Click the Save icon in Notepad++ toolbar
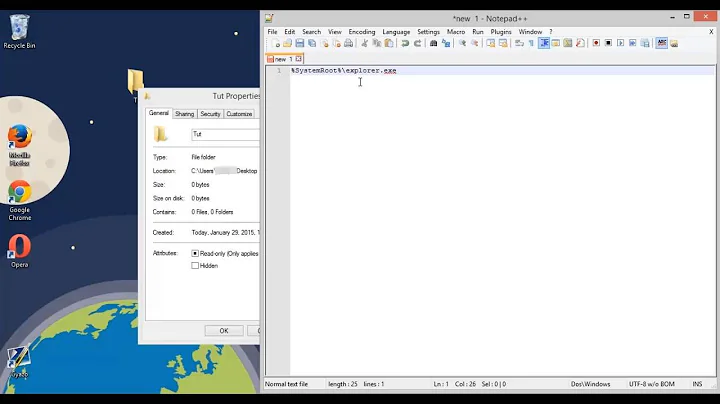The image size is (720, 404). [x=299, y=43]
